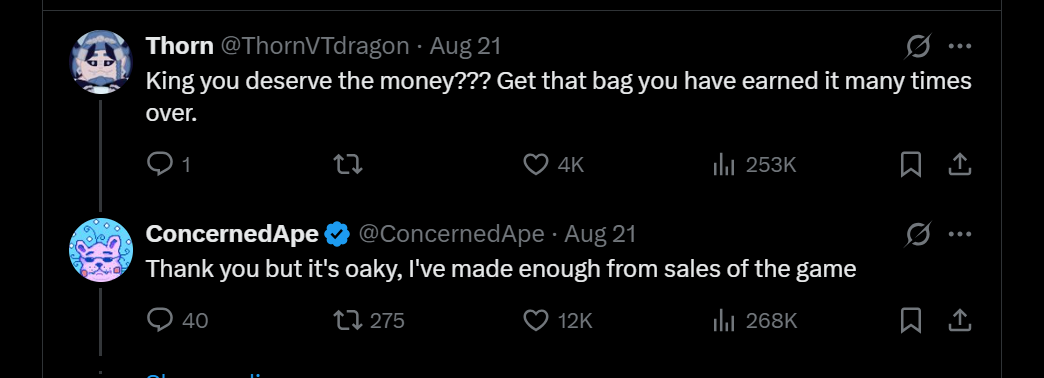Screen dimensions: 1044x378
Task: Reply to ConcernedApe's tweet with 40 replies
Action: point(177,321)
